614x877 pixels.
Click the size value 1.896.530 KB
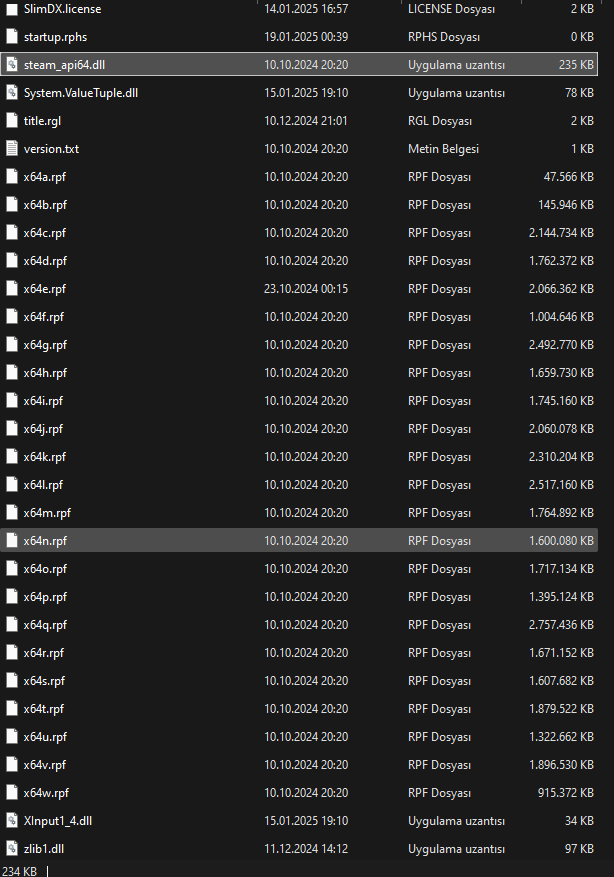[561, 765]
